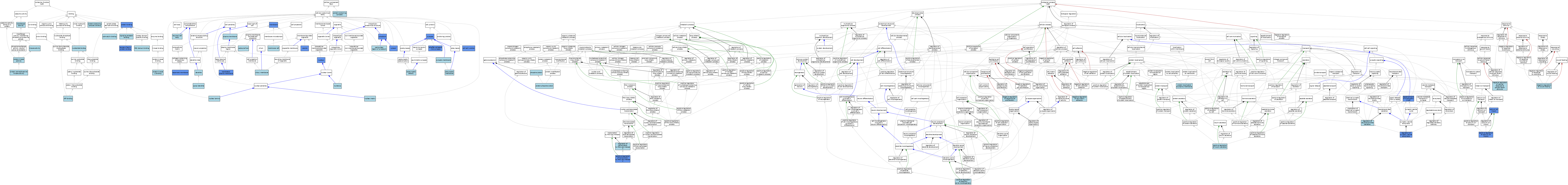Click 'Schaffer collateral - CA1 synapse' node

pos(435,48)
